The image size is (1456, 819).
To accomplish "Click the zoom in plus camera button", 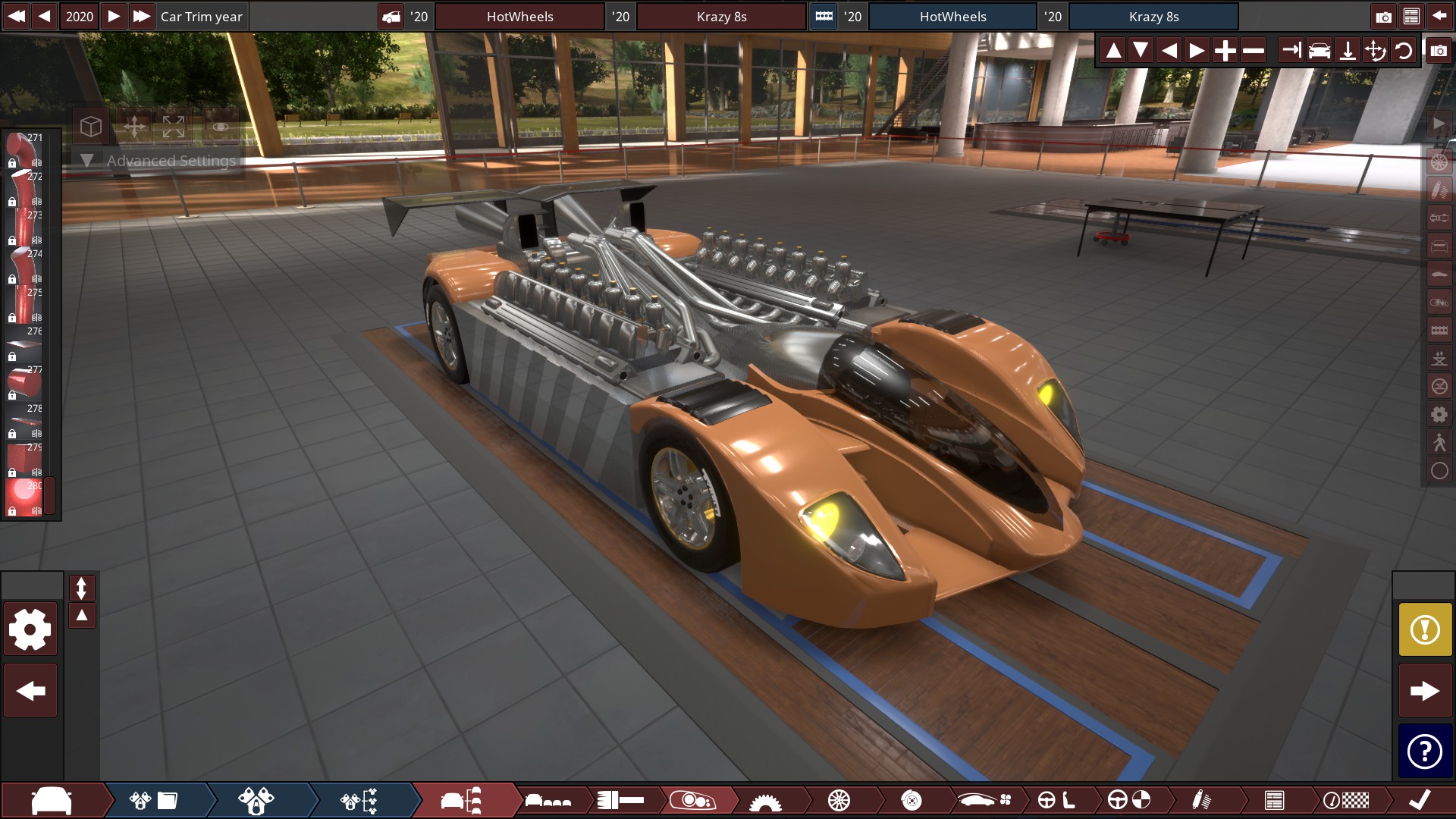I will point(1225,51).
